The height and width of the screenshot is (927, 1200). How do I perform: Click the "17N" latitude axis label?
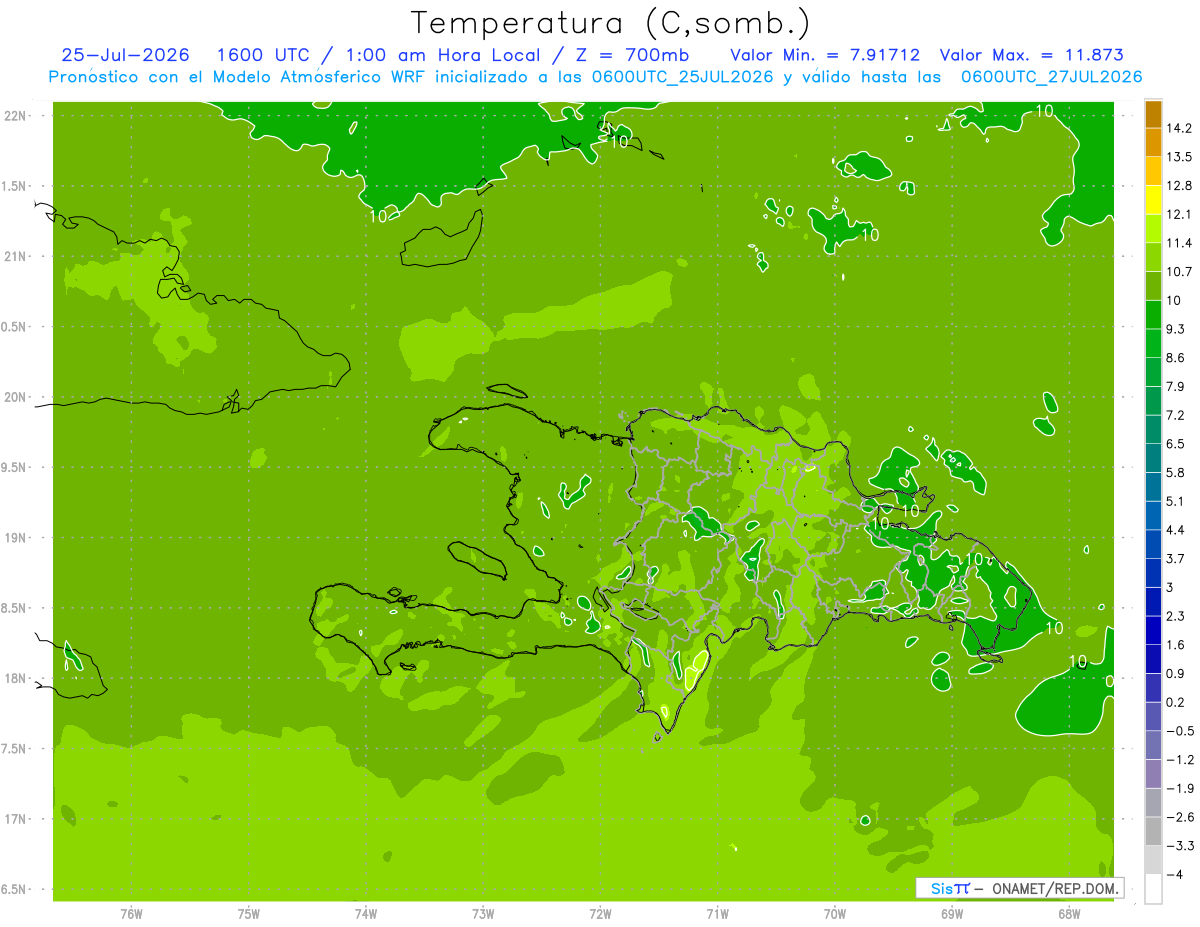[x=16, y=819]
